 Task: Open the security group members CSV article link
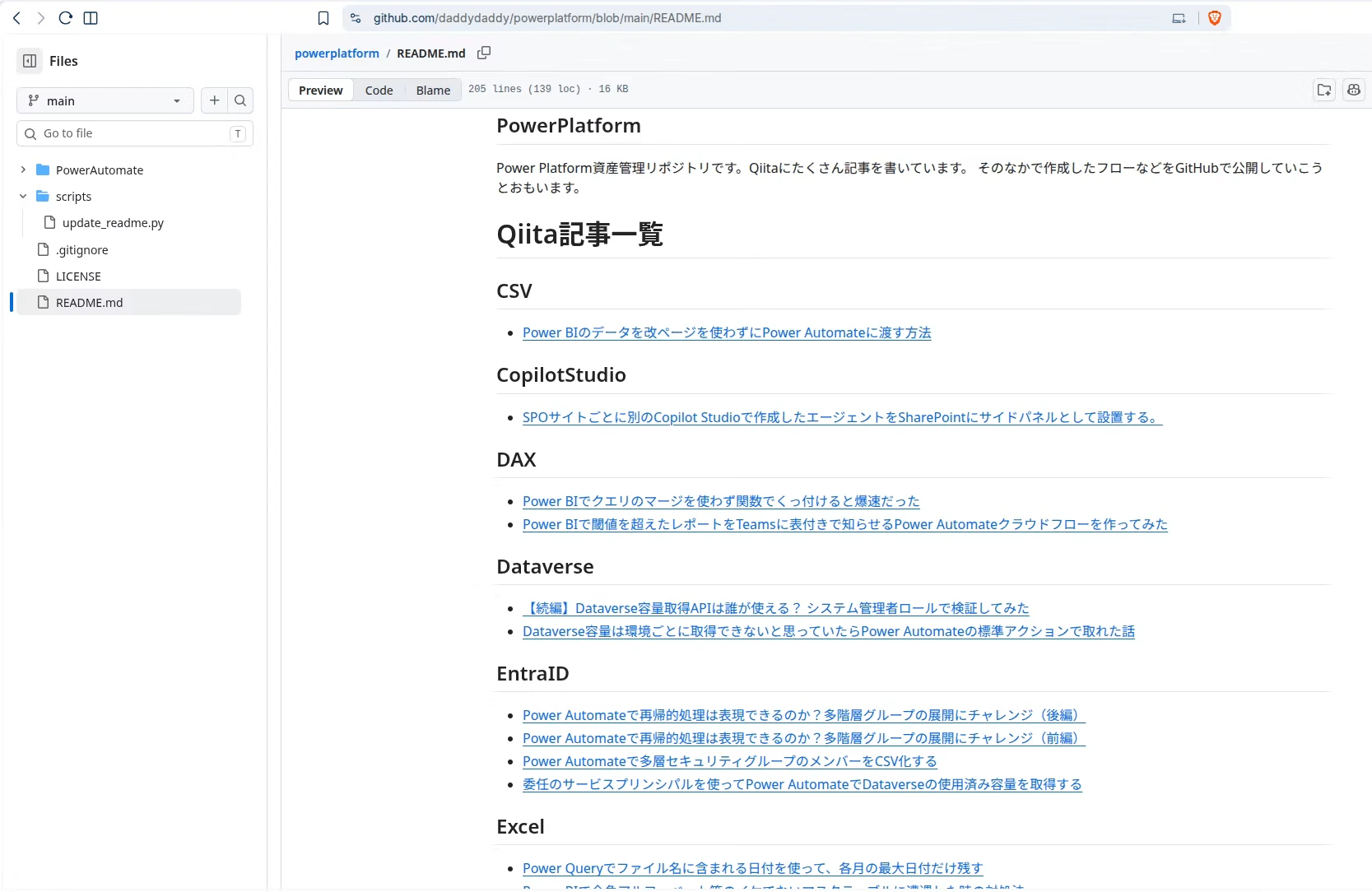point(730,761)
